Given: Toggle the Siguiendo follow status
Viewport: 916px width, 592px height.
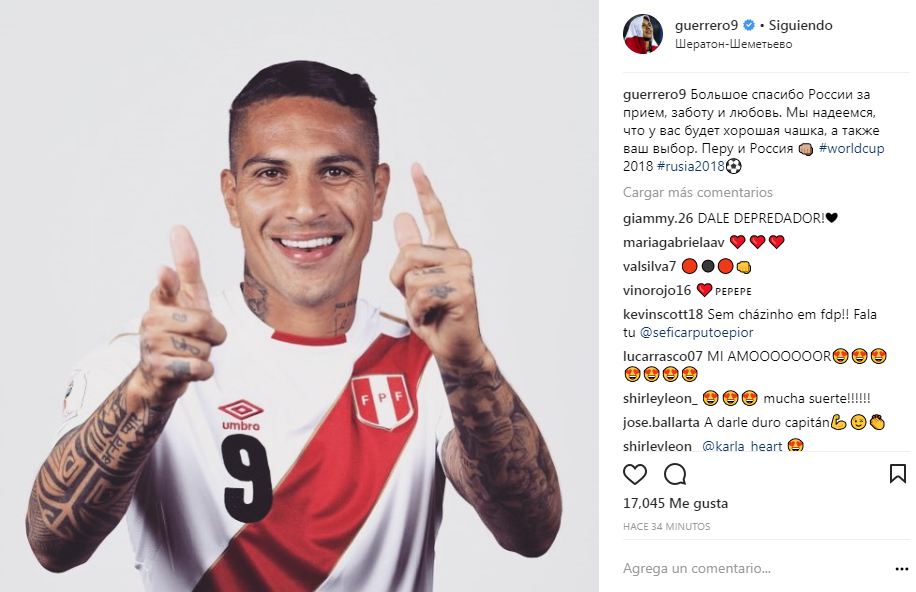Looking at the screenshot, I should click(800, 25).
